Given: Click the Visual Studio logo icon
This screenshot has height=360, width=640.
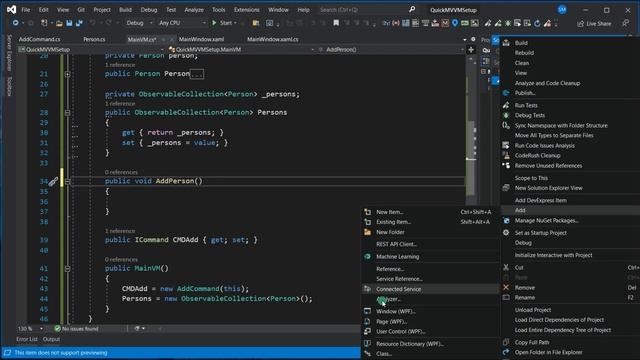Looking at the screenshot, I should coord(11,9).
